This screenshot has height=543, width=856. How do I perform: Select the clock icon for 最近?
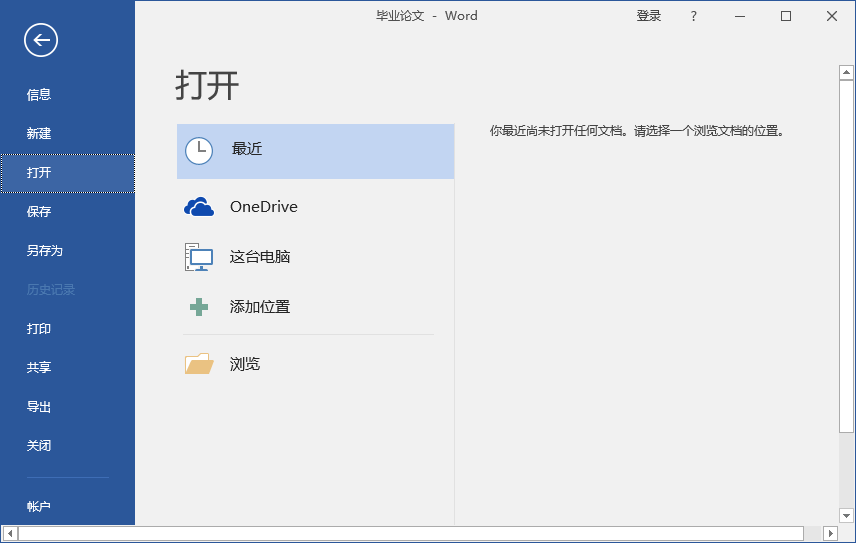point(199,151)
